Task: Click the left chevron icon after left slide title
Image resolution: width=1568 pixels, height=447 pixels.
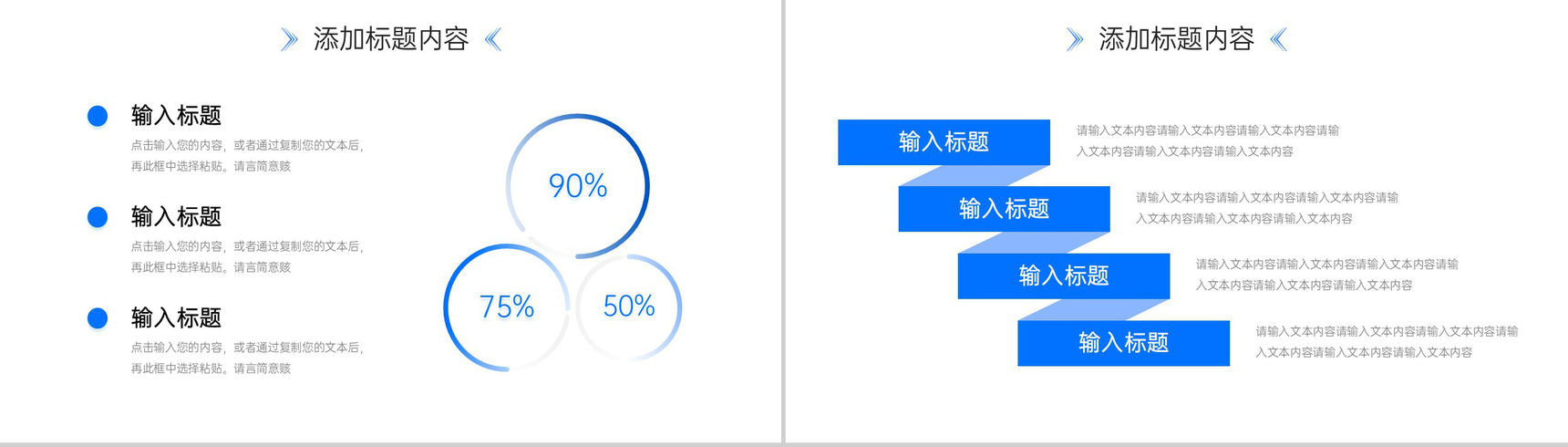Action: click(493, 39)
